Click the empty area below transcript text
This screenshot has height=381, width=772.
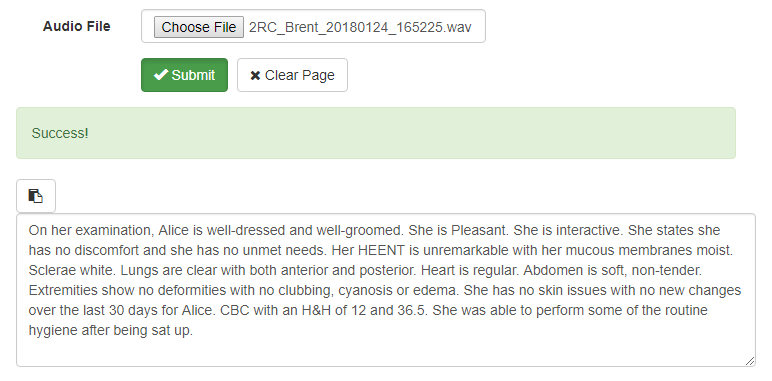click(386, 352)
